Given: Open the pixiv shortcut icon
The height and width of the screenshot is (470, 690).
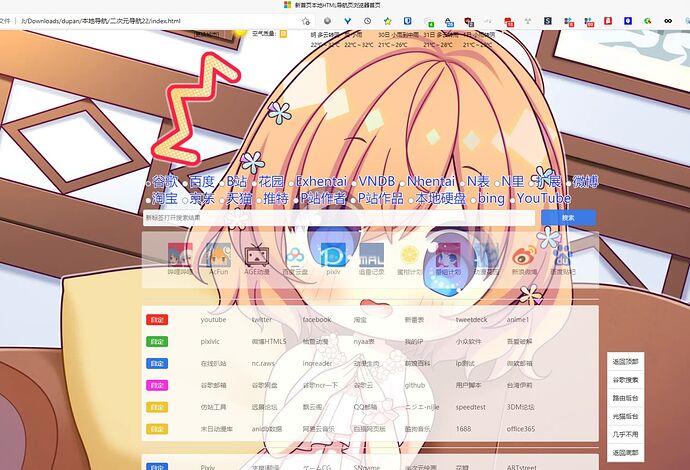Looking at the screenshot, I should click(333, 255).
